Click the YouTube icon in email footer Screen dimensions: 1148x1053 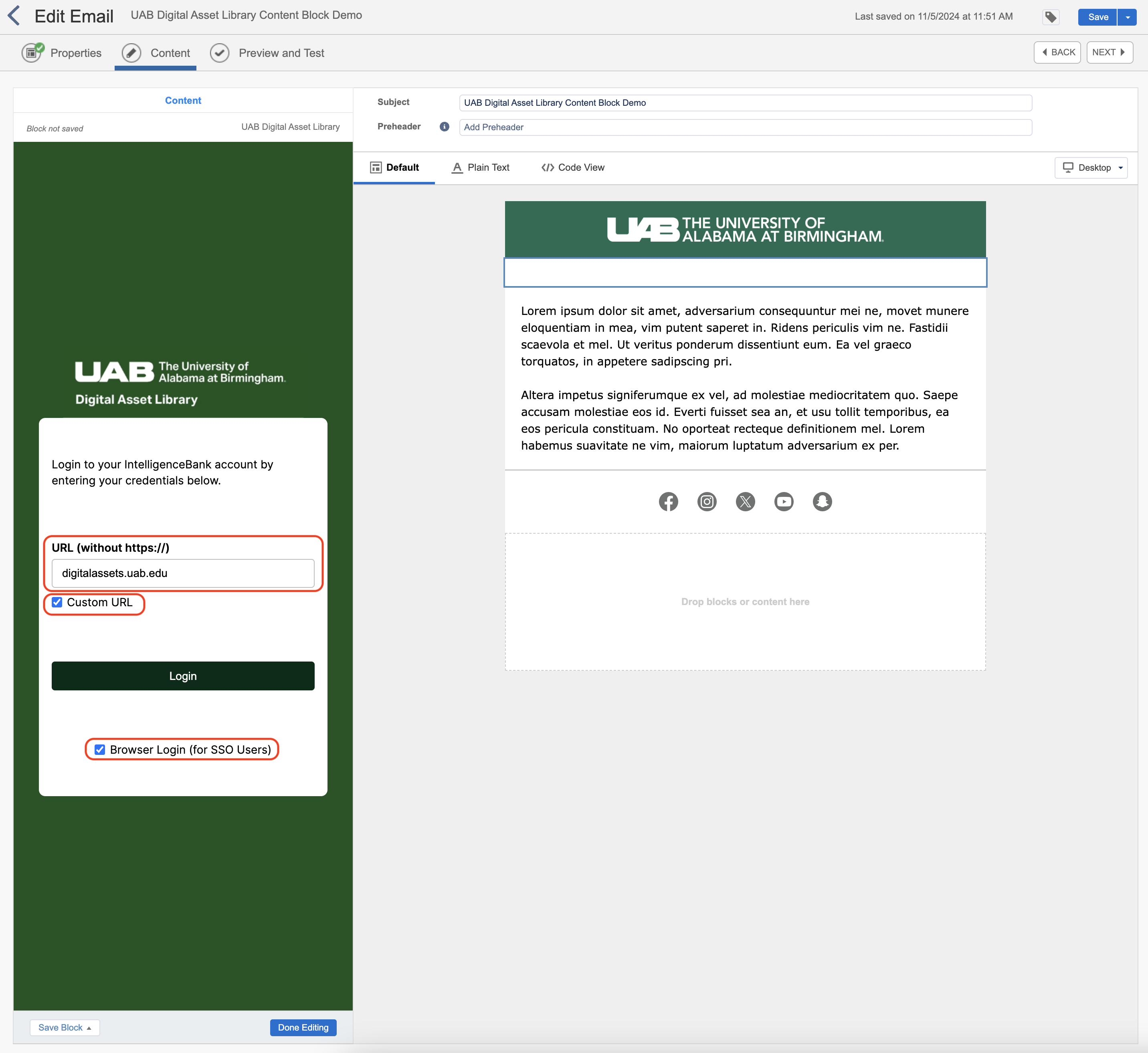784,501
